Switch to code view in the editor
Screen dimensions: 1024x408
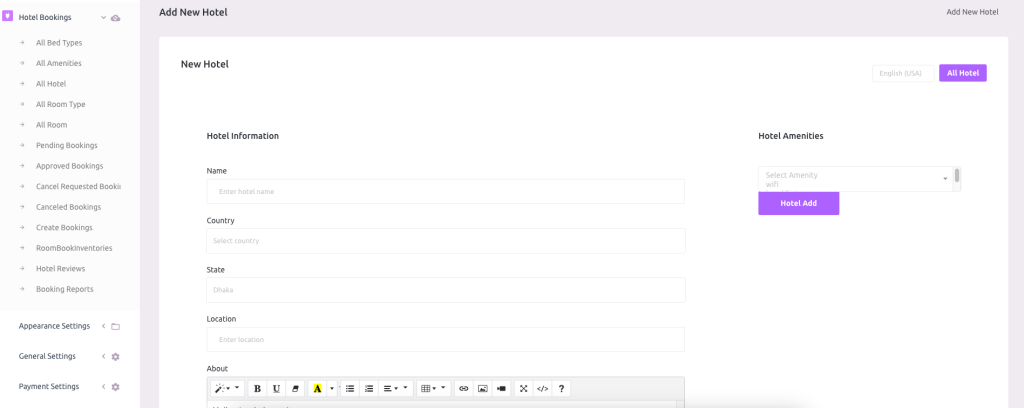[543, 388]
